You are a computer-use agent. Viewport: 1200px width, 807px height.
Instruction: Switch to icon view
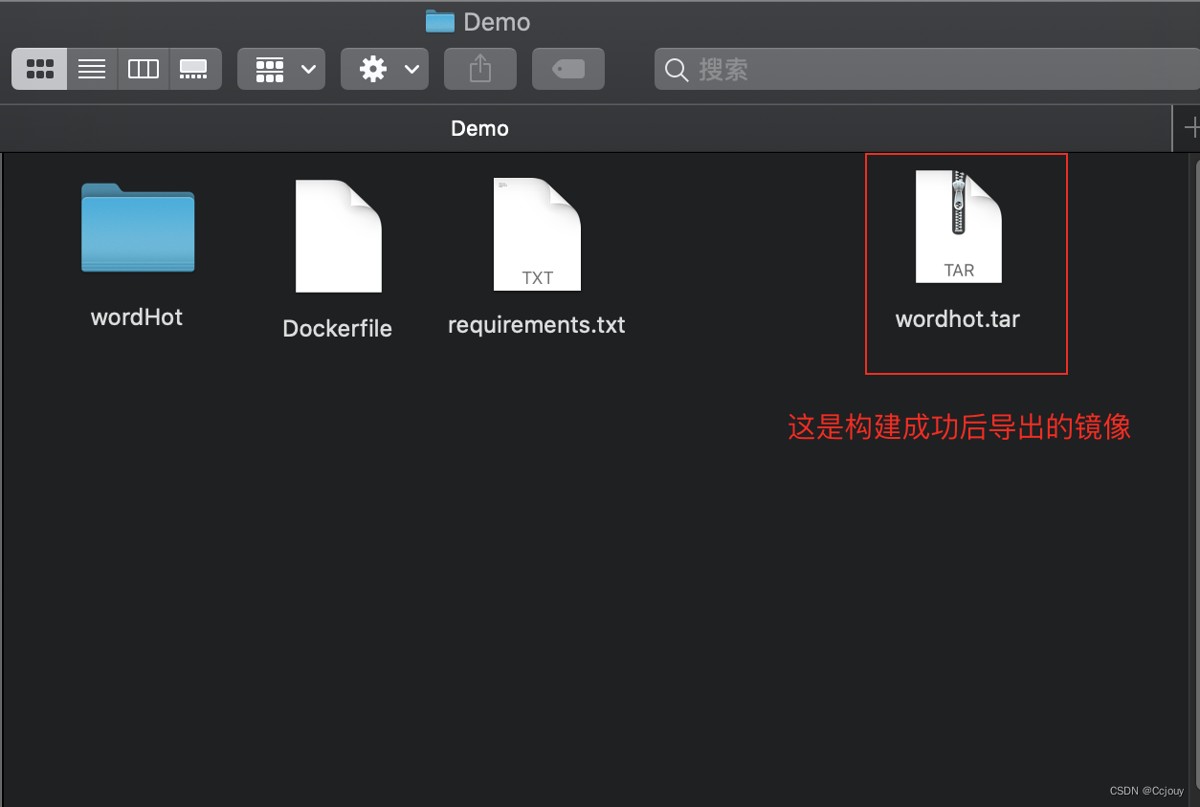point(40,69)
